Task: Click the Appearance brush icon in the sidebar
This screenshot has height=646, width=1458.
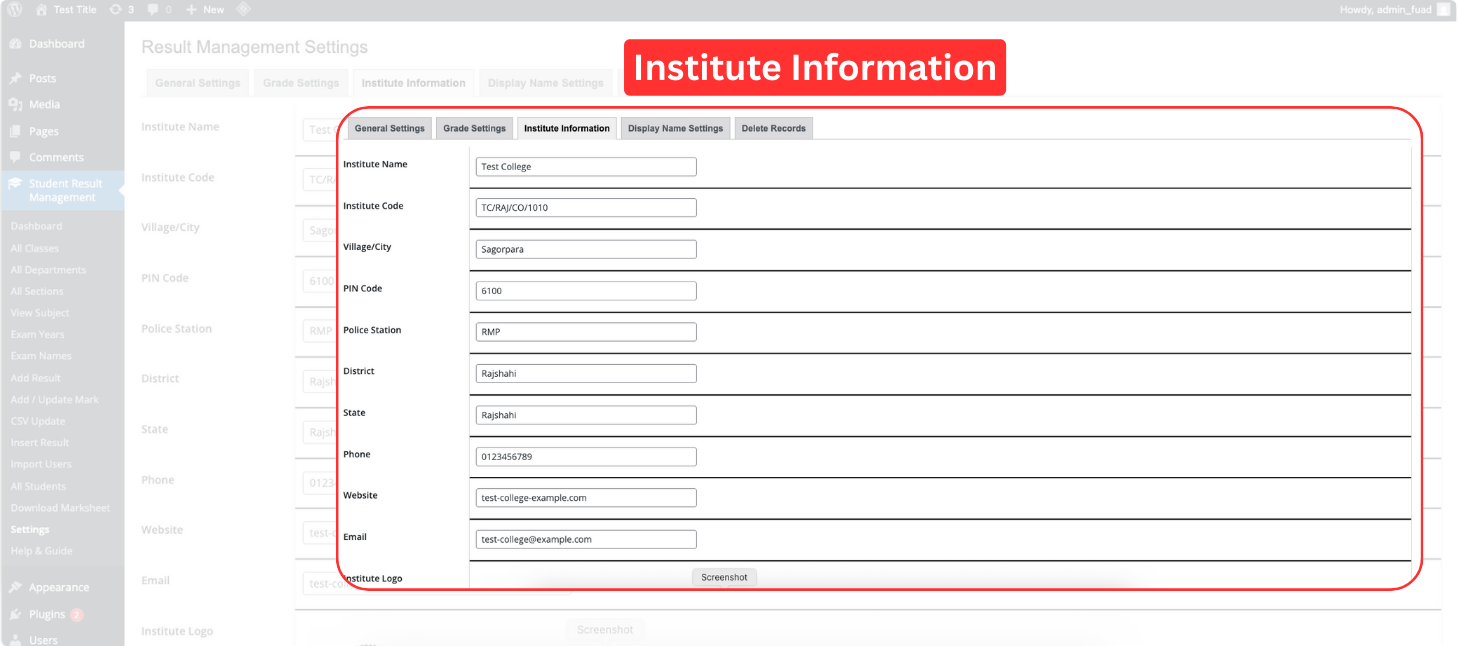Action: coord(15,587)
